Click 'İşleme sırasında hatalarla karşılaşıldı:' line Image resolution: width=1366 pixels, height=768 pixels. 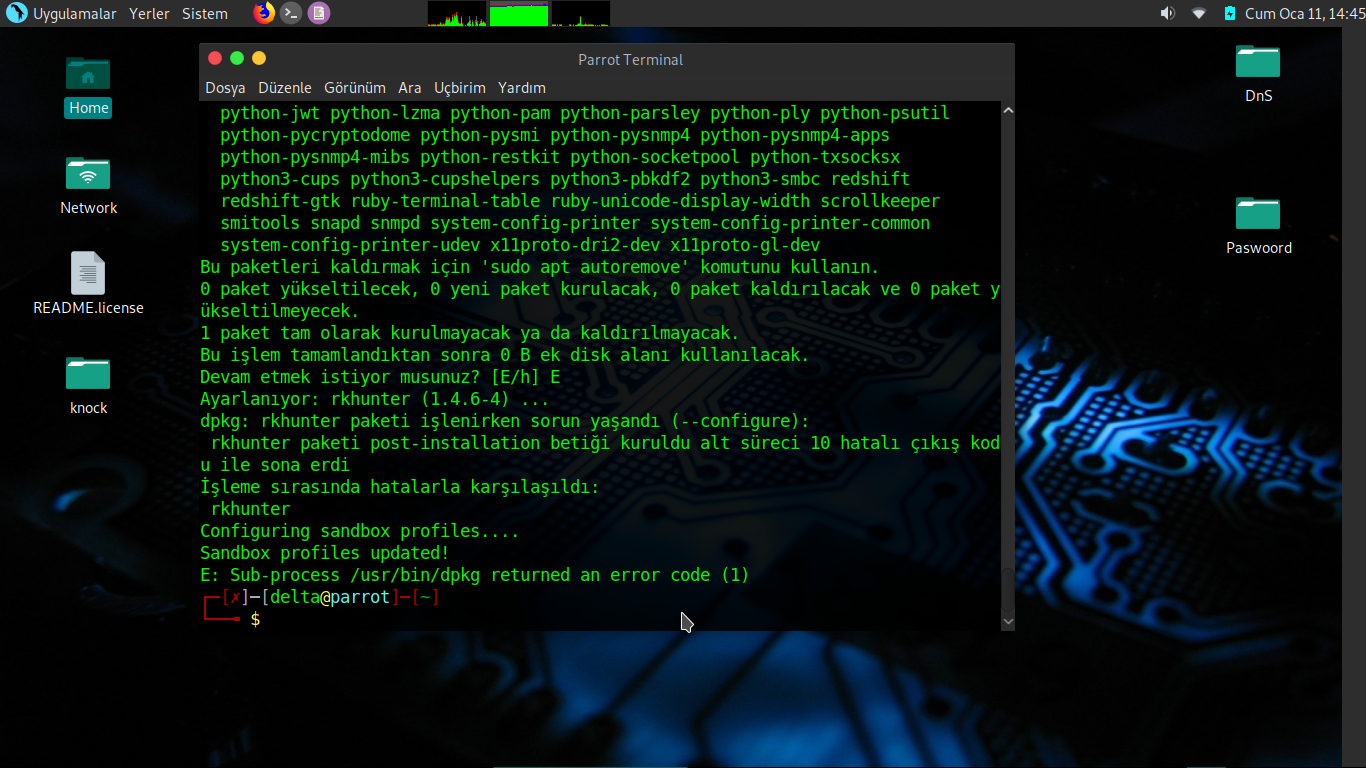pos(400,487)
